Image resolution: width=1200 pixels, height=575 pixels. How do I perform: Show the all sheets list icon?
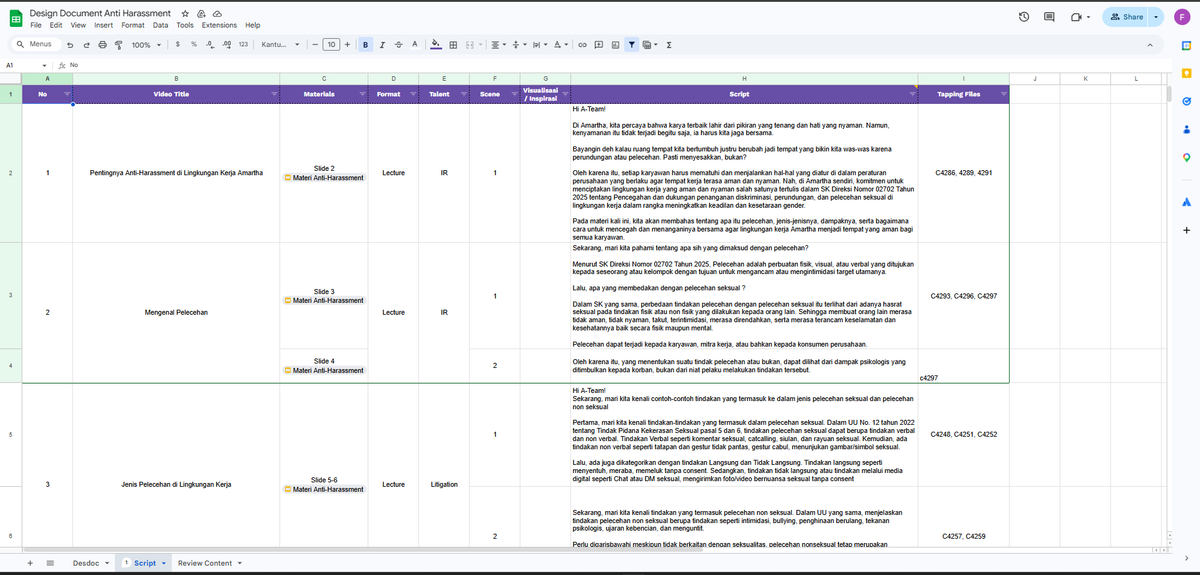(x=50, y=563)
